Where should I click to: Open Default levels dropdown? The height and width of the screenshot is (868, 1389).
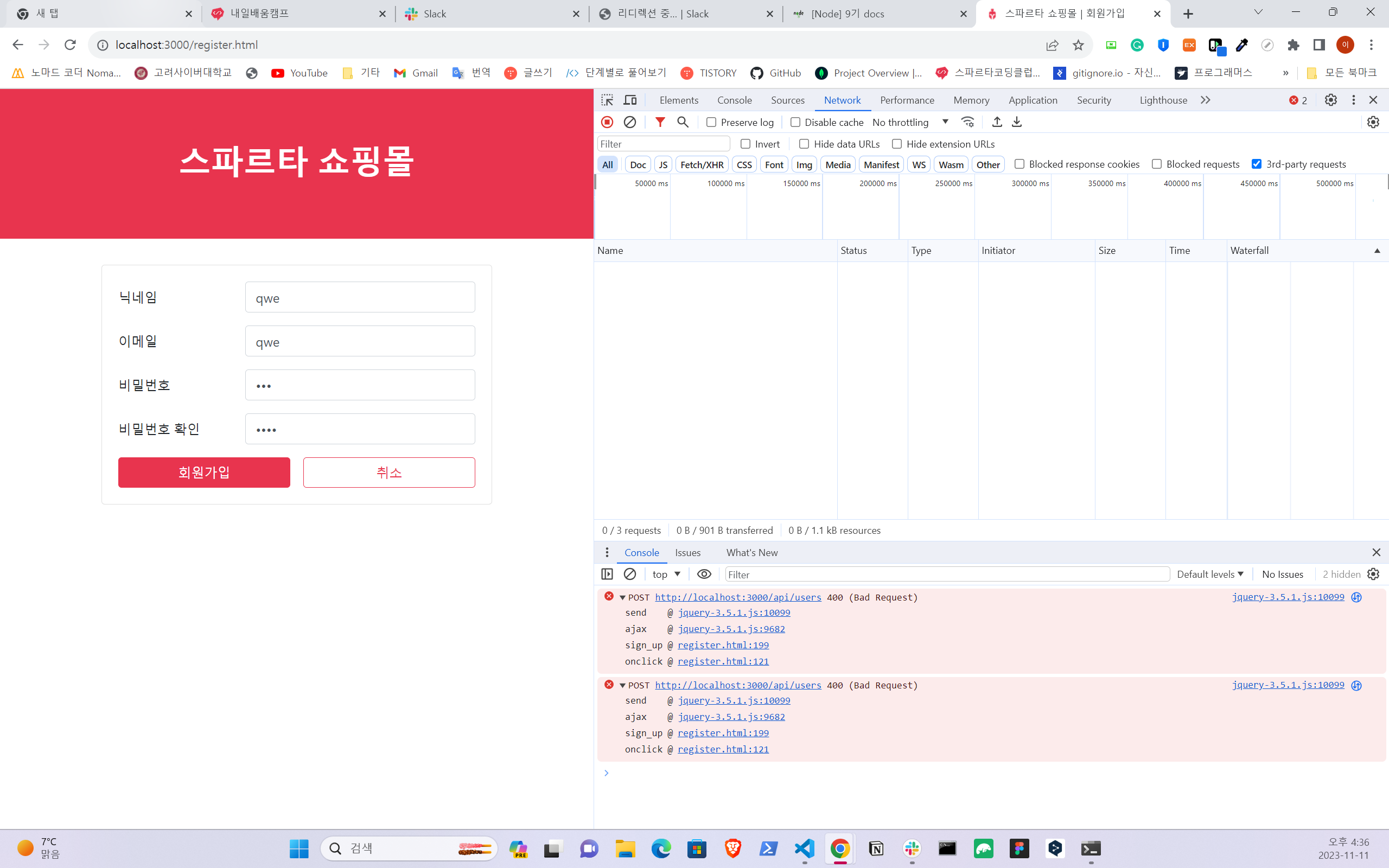1210,574
